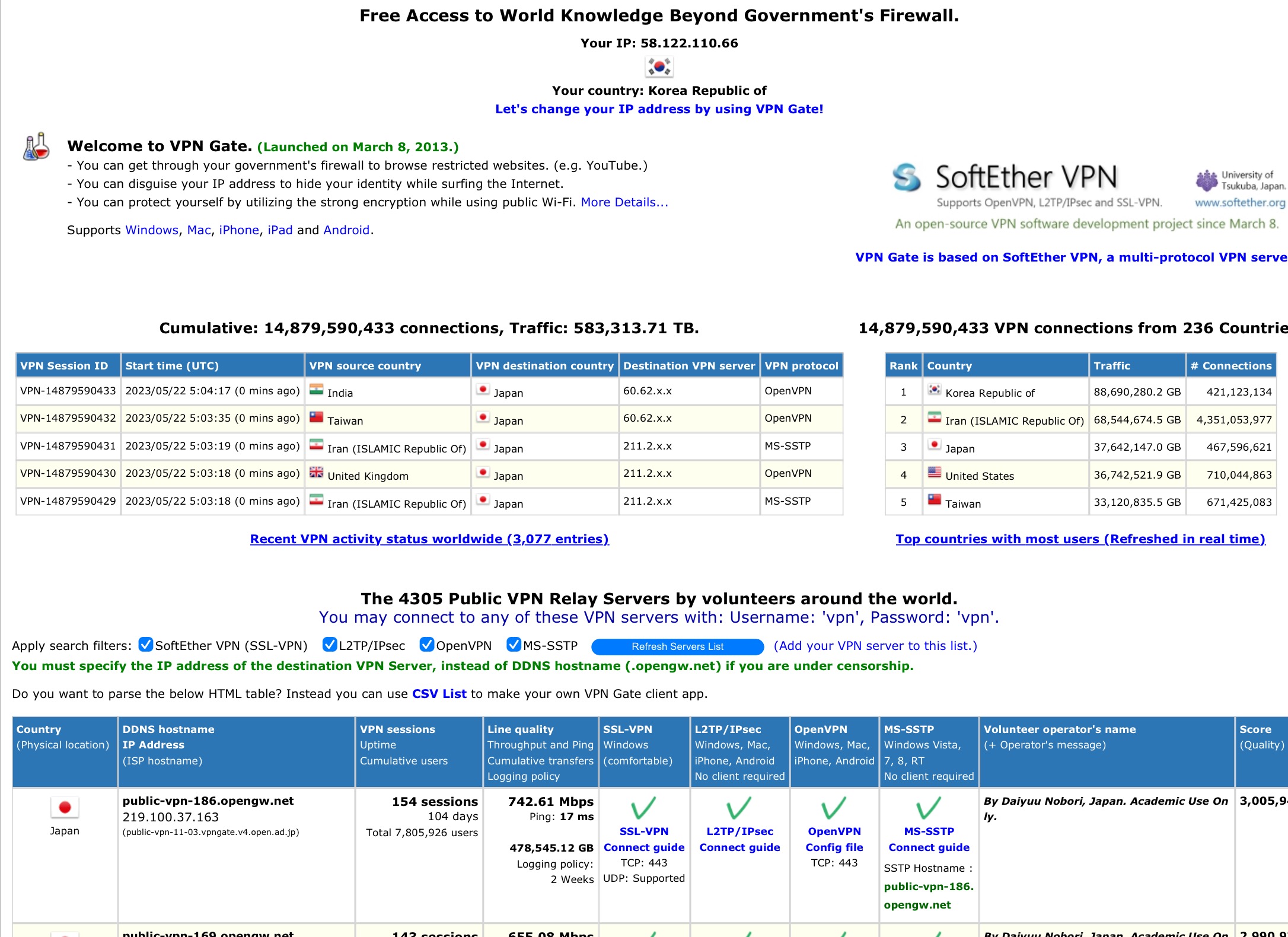Open Top countries with most users link

[x=1080, y=539]
